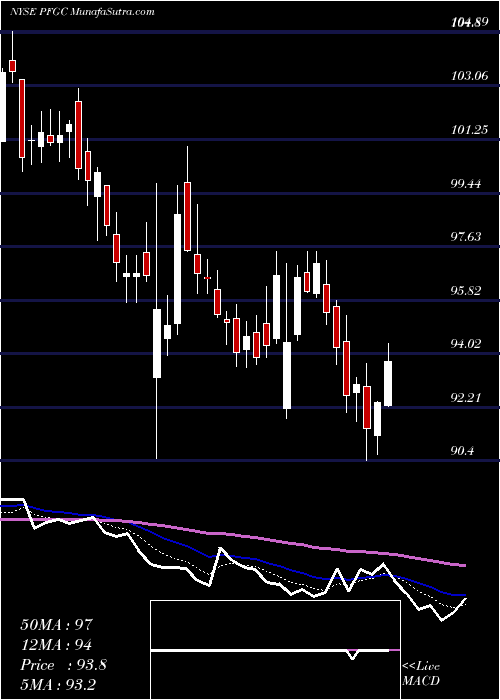The height and width of the screenshot is (700, 500).
Task: Select the 101.25 price level label
Action: pos(468,130)
